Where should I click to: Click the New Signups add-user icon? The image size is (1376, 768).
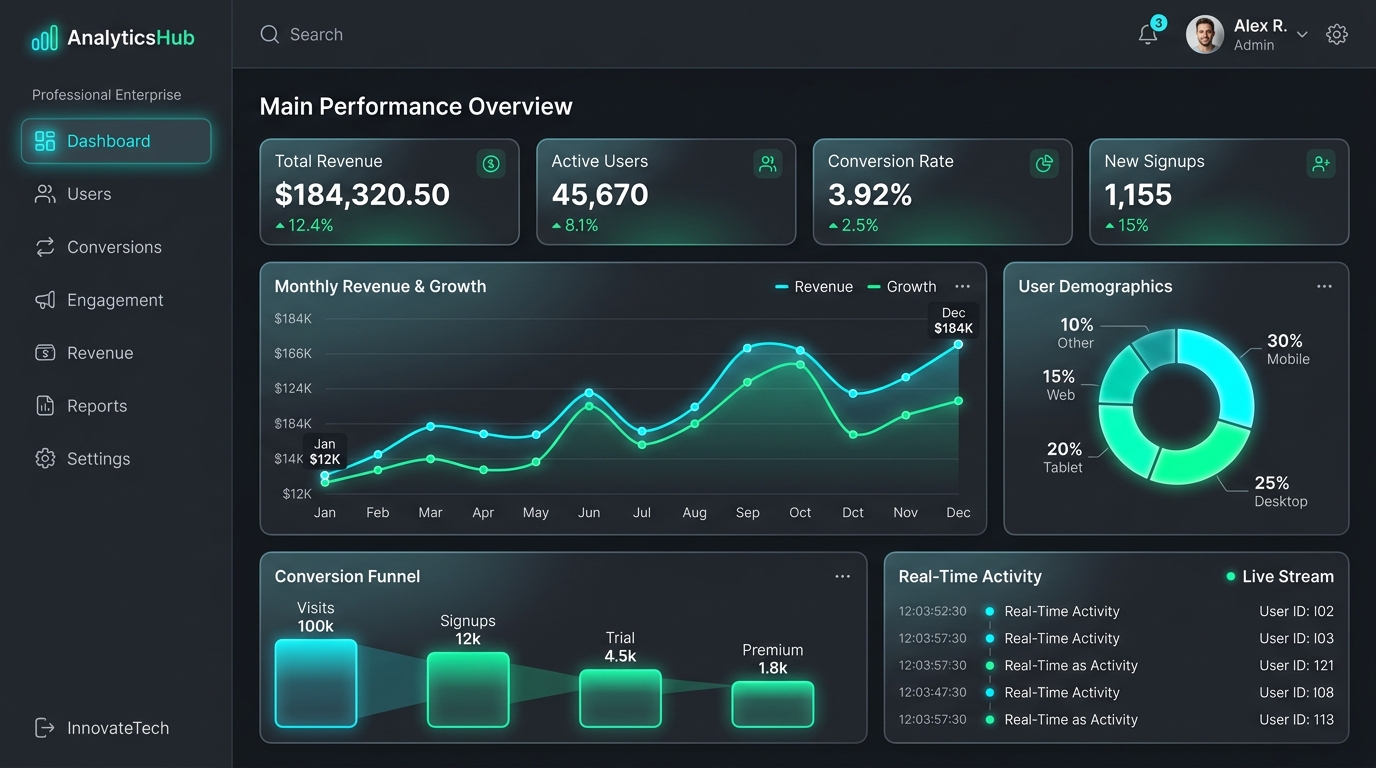click(1321, 164)
